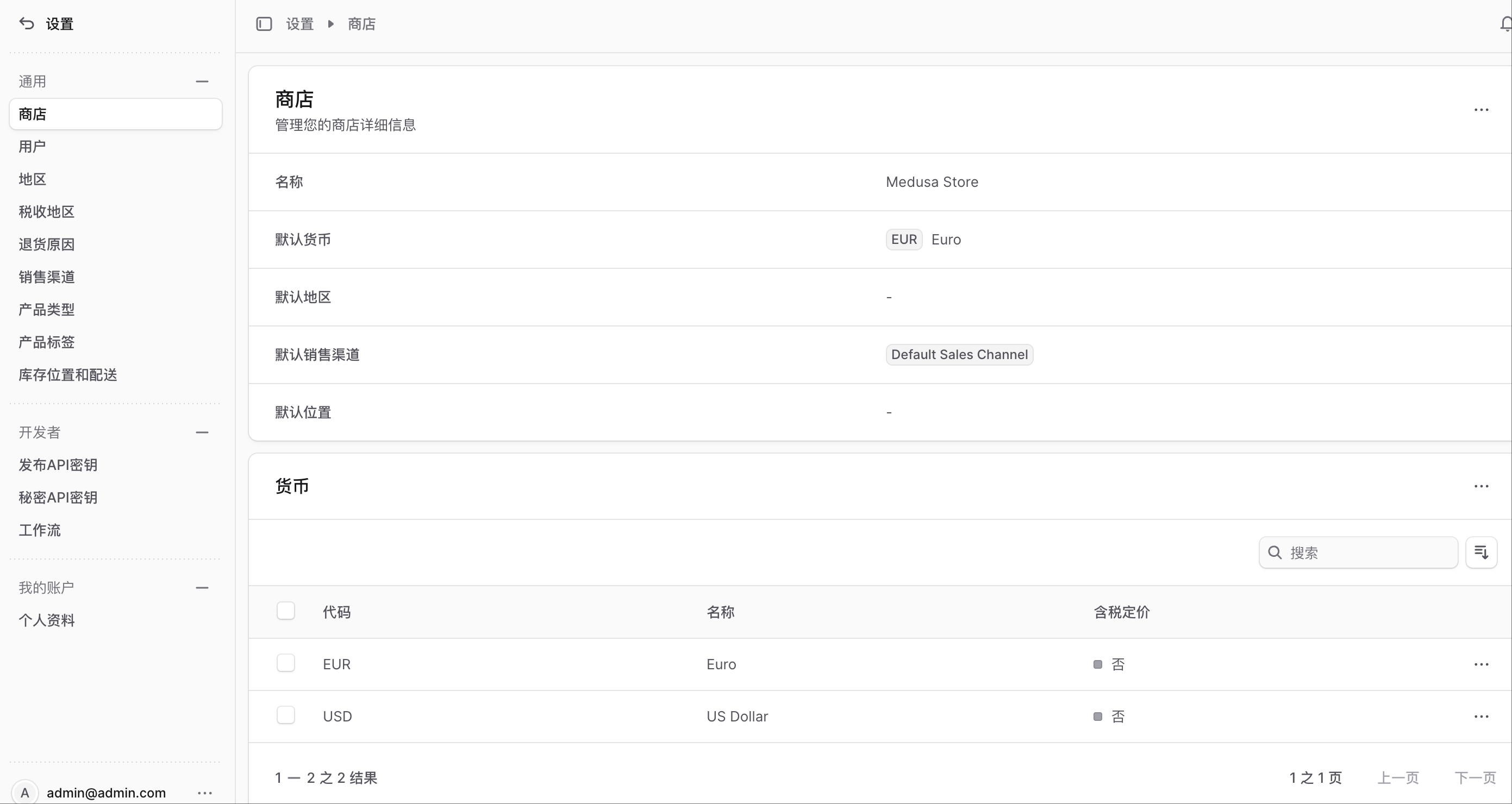This screenshot has height=804, width=1512.
Task: Open 地区 in the sidebar
Action: (x=116, y=179)
